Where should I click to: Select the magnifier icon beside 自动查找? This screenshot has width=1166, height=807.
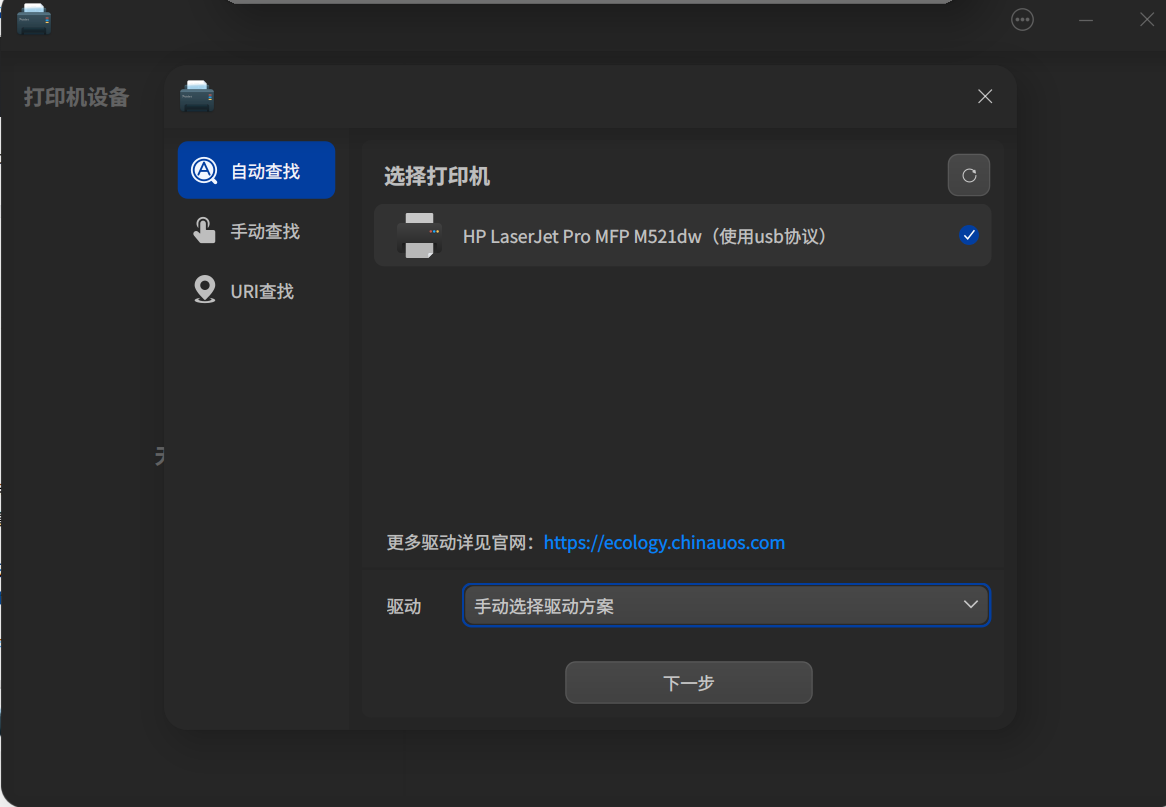[x=205, y=170]
